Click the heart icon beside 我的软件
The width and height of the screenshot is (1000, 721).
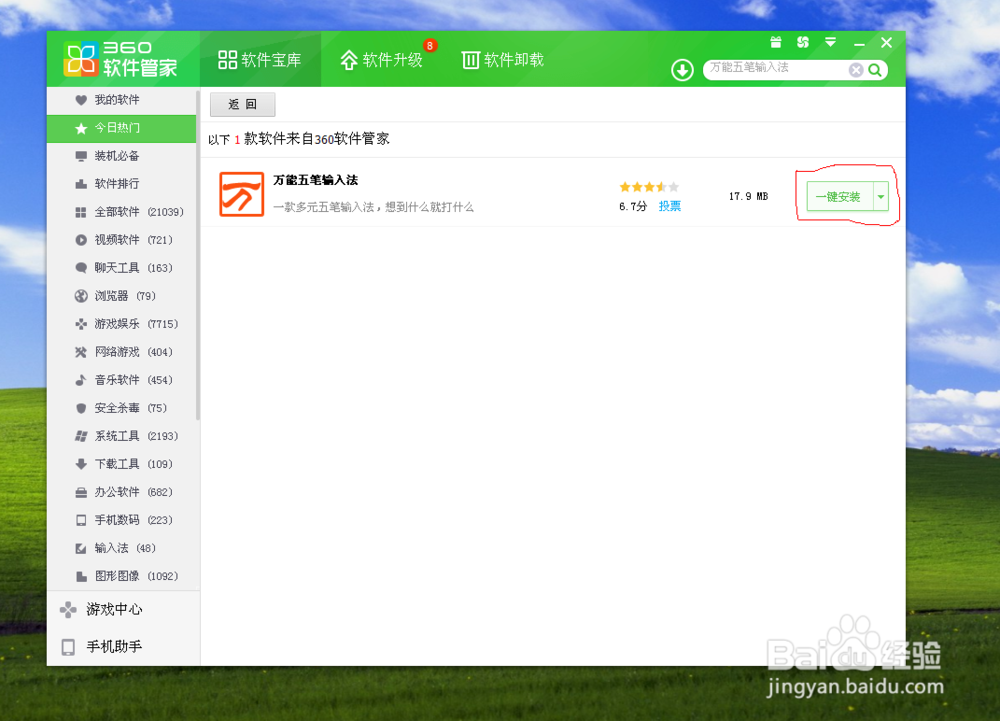pyautogui.click(x=81, y=100)
